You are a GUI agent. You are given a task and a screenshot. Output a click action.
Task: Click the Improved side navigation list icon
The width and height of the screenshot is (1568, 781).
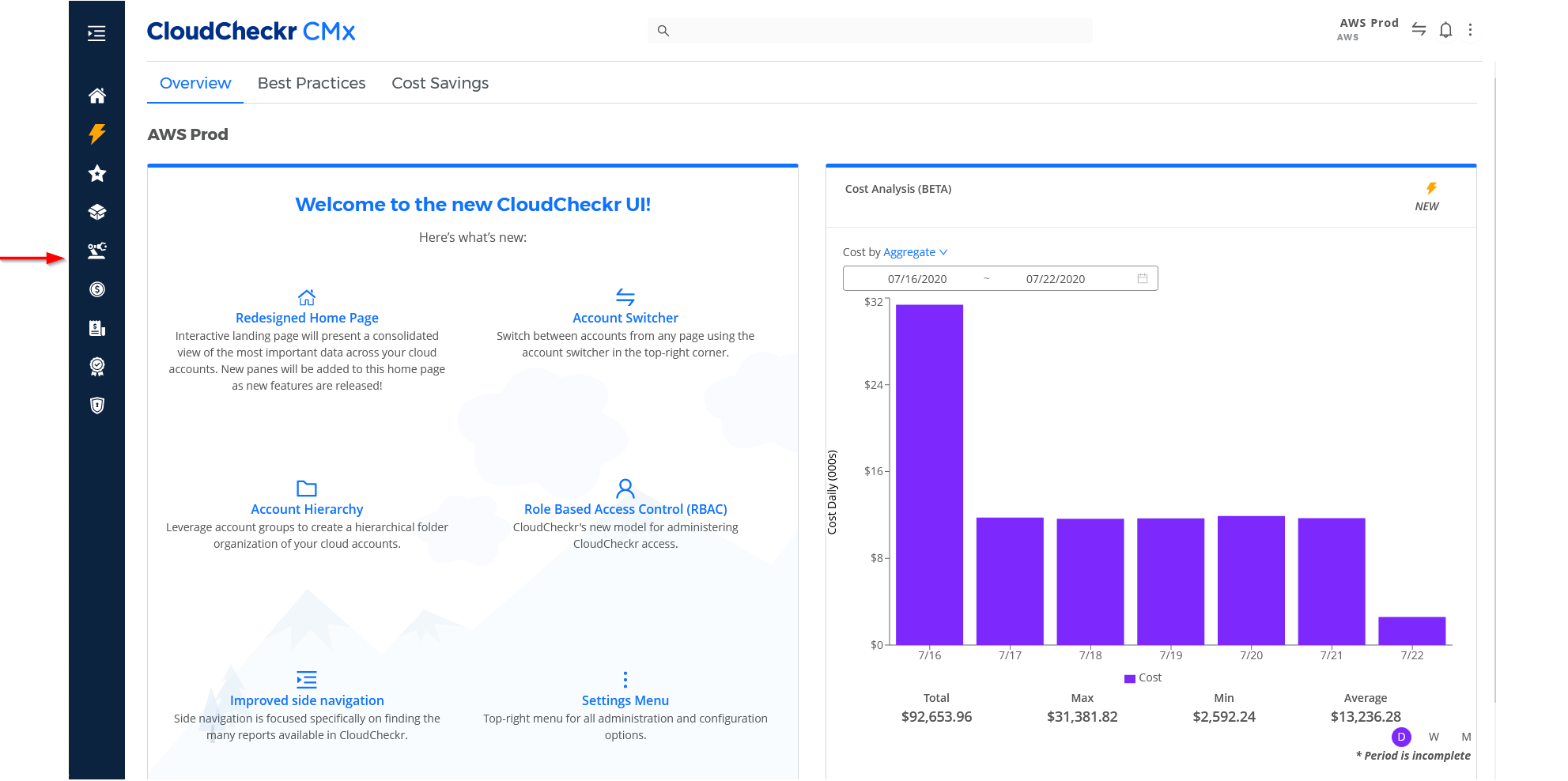307,679
